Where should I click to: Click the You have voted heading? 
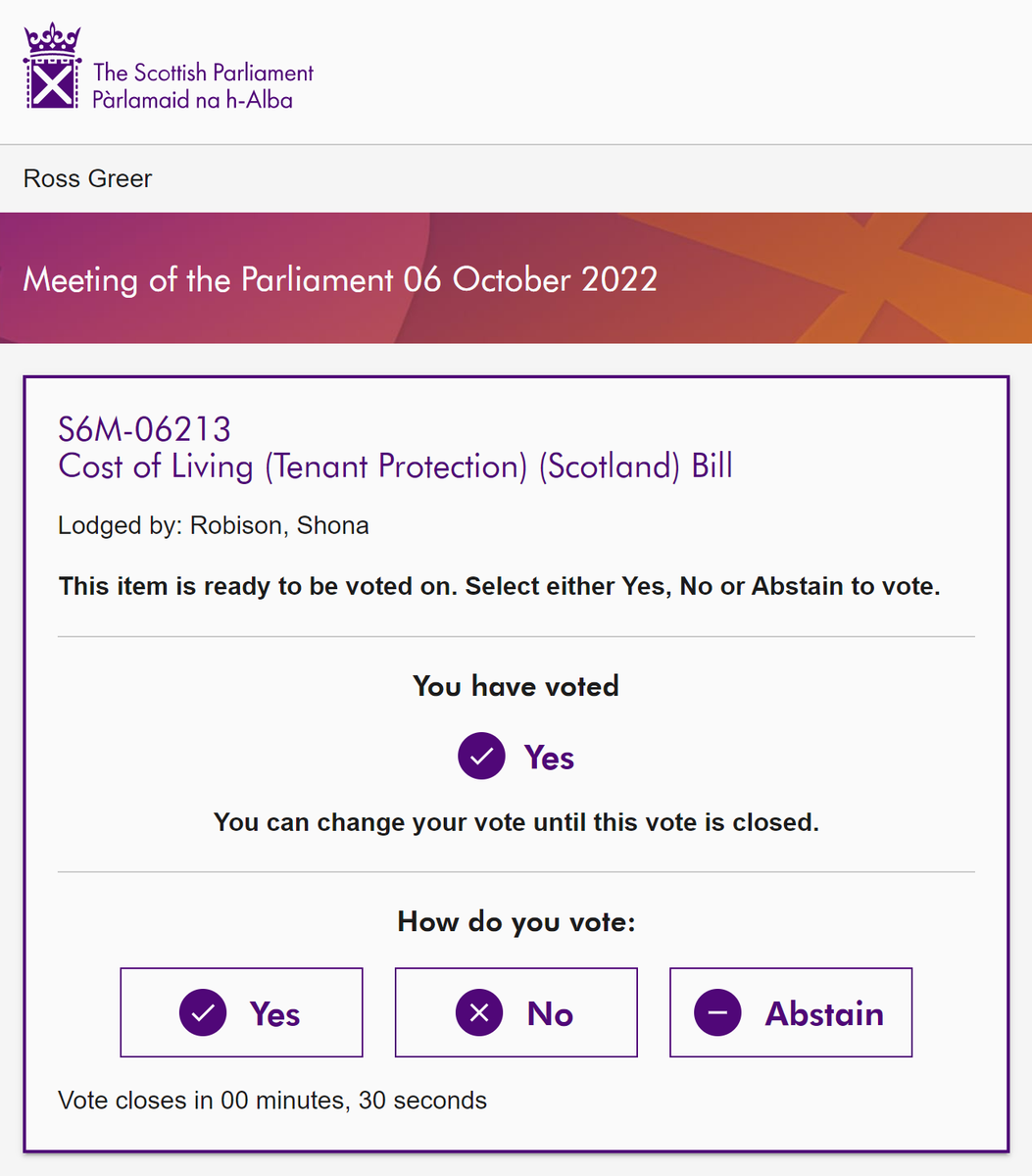516,686
